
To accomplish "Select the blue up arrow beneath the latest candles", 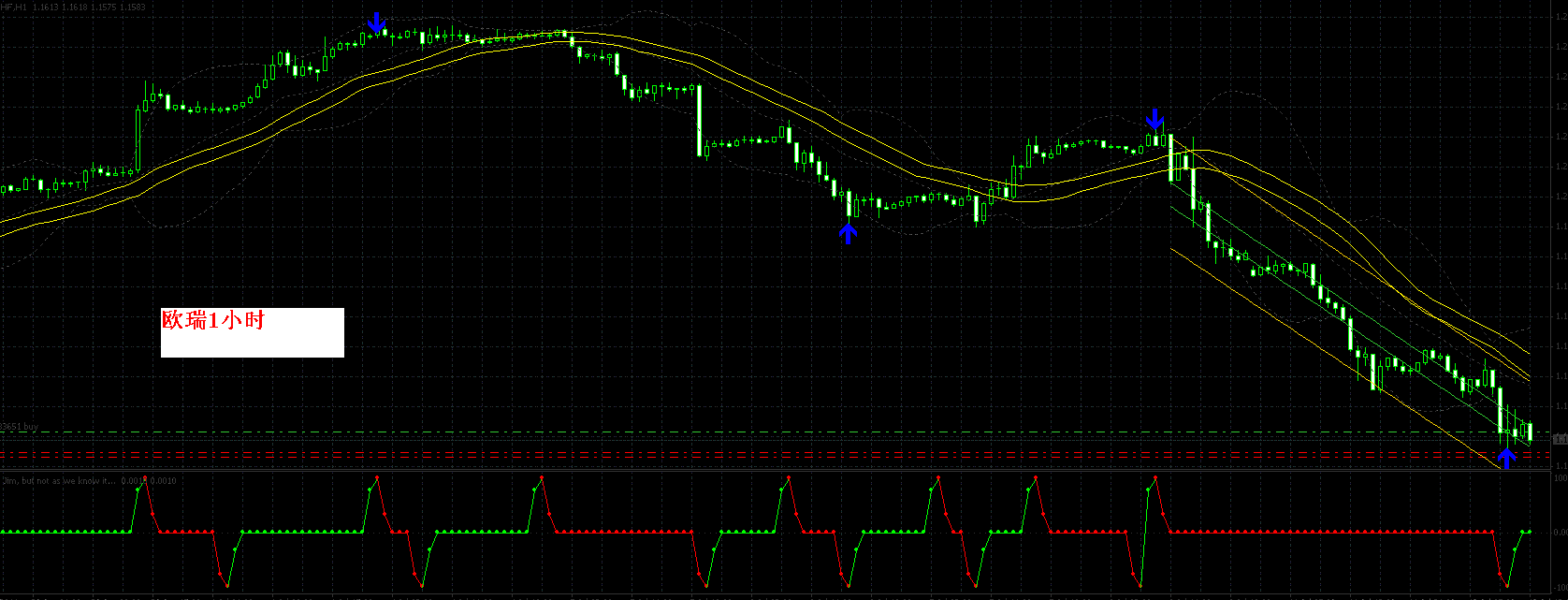I will (1506, 458).
